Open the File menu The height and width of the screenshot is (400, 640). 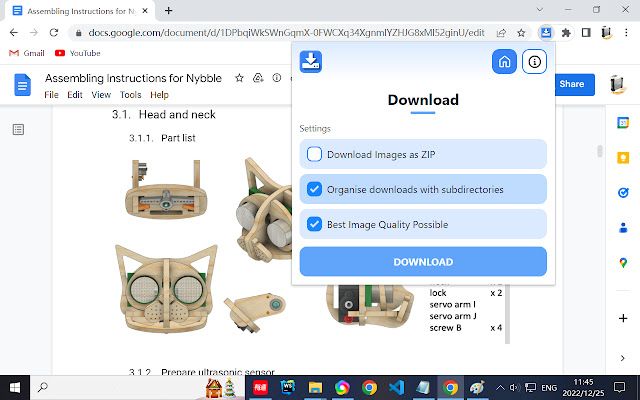point(51,95)
